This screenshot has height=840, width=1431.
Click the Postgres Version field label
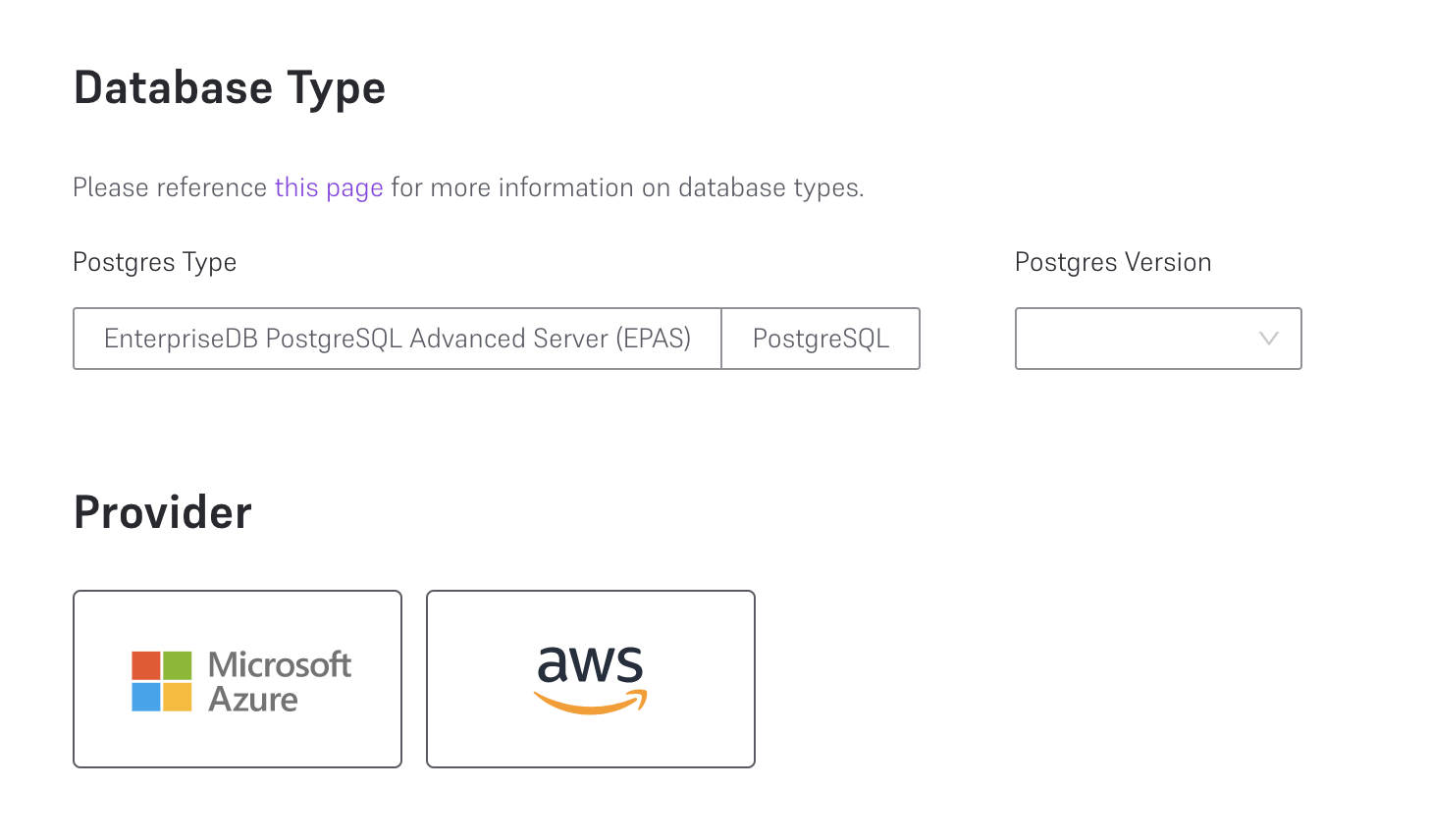tap(1113, 262)
